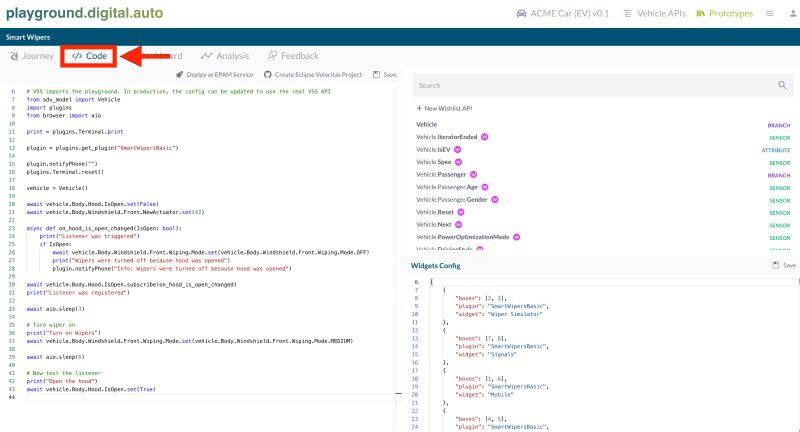Click the await aio.sleep(3) line
Image resolution: width=800 pixels, height=432 pixels.
point(56,309)
